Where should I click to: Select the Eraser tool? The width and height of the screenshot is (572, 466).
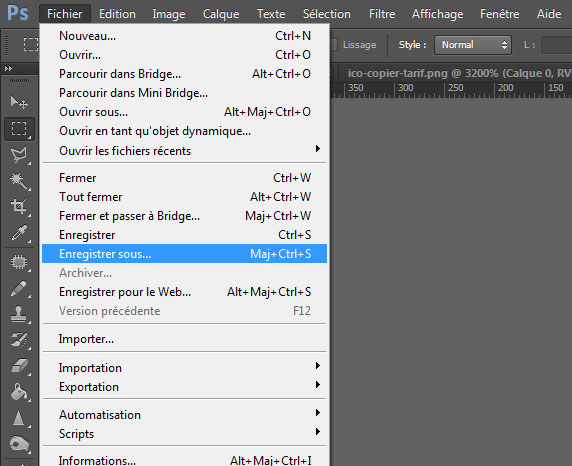click(x=19, y=366)
